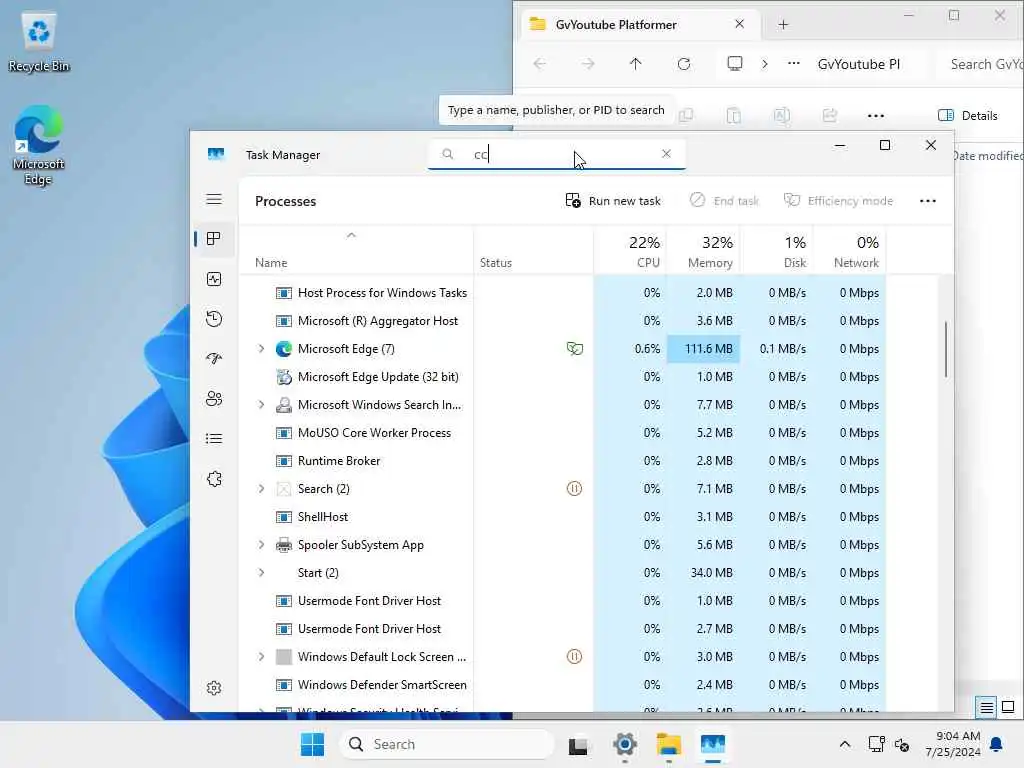Click This PC monitor icon in address bar

[735, 63]
